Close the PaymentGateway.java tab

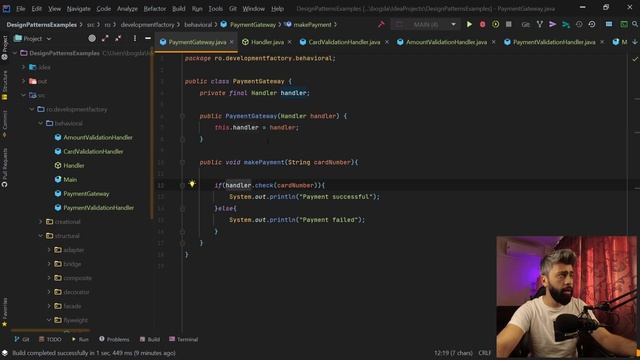(x=231, y=42)
